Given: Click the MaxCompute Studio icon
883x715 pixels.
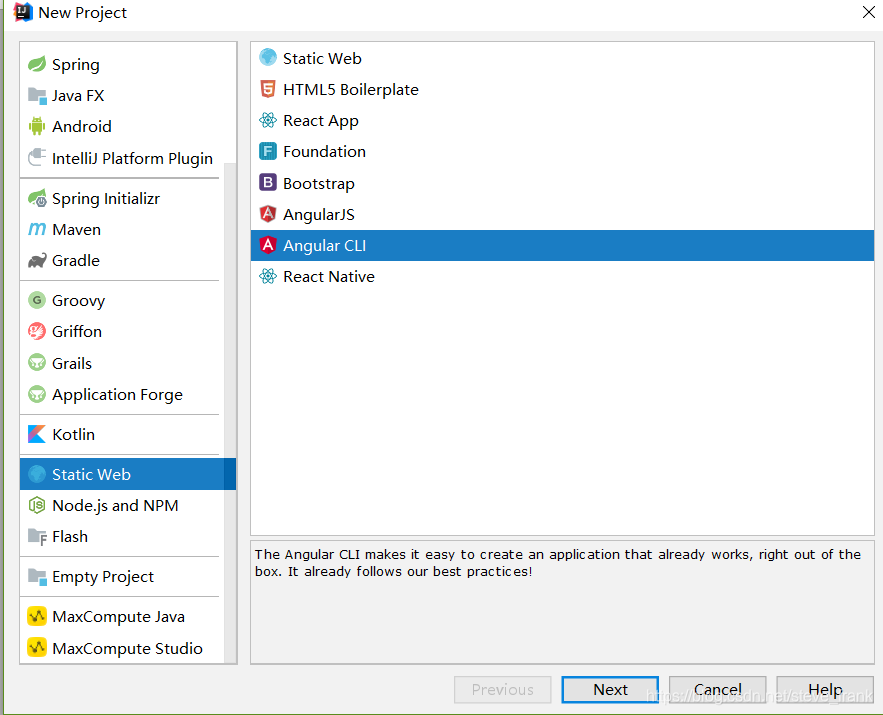Looking at the screenshot, I should coord(37,648).
